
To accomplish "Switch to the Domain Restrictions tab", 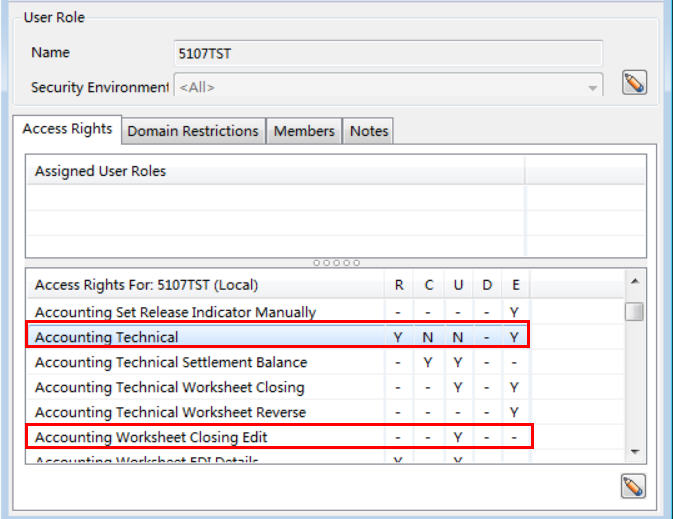I will 193,131.
